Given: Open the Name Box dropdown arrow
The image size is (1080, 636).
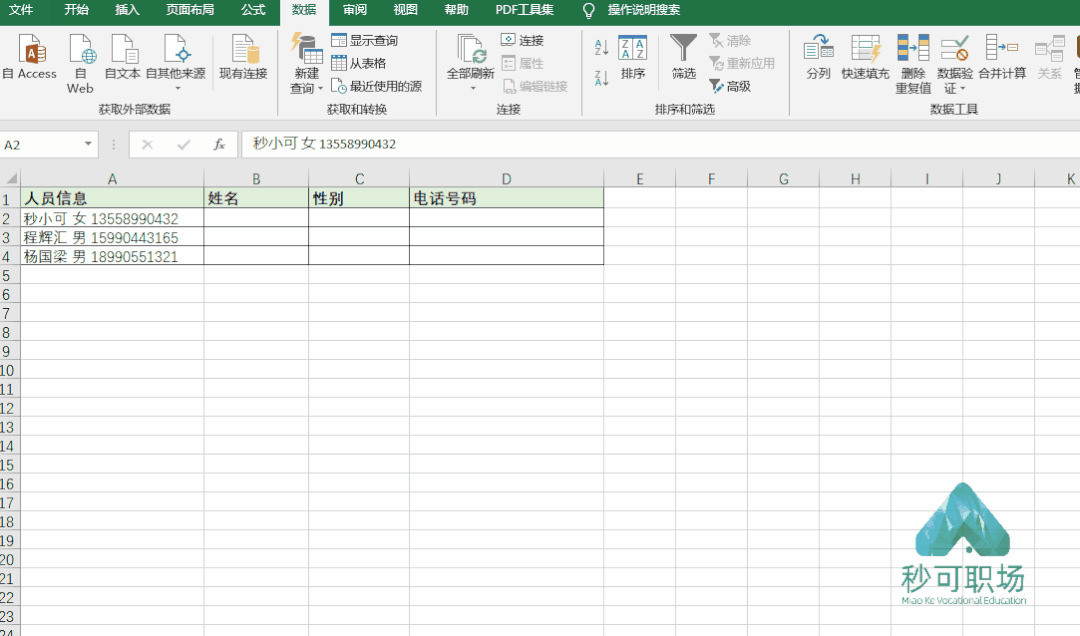Looking at the screenshot, I should (x=89, y=145).
